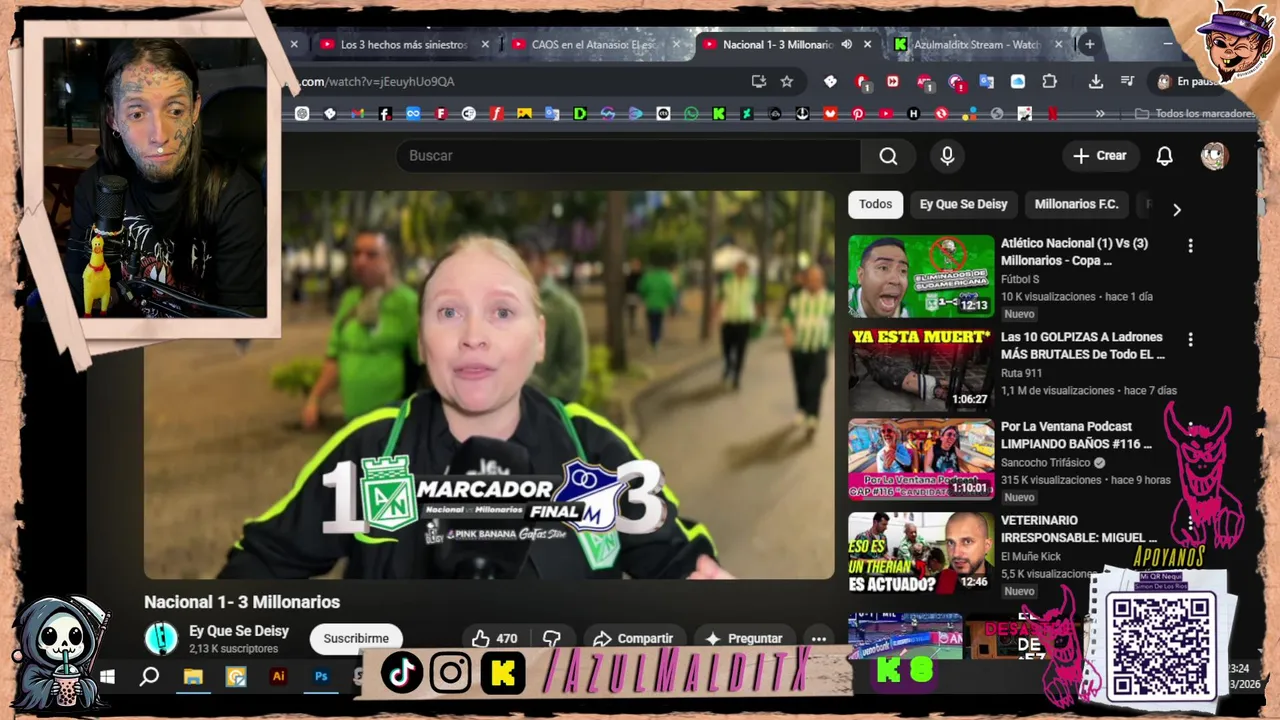Click the cloud extension icon in toolbar
The width and height of the screenshot is (1280, 720).
click(x=1018, y=82)
